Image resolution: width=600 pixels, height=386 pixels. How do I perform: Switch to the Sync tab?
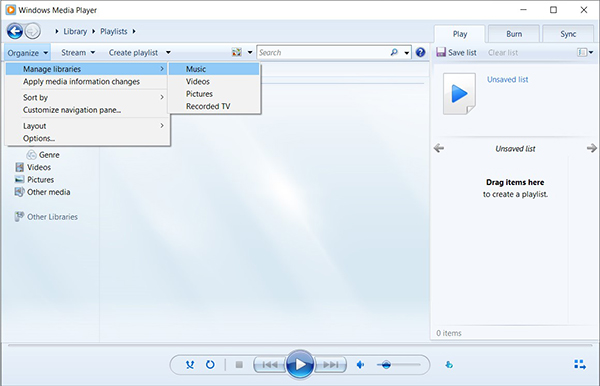(568, 34)
